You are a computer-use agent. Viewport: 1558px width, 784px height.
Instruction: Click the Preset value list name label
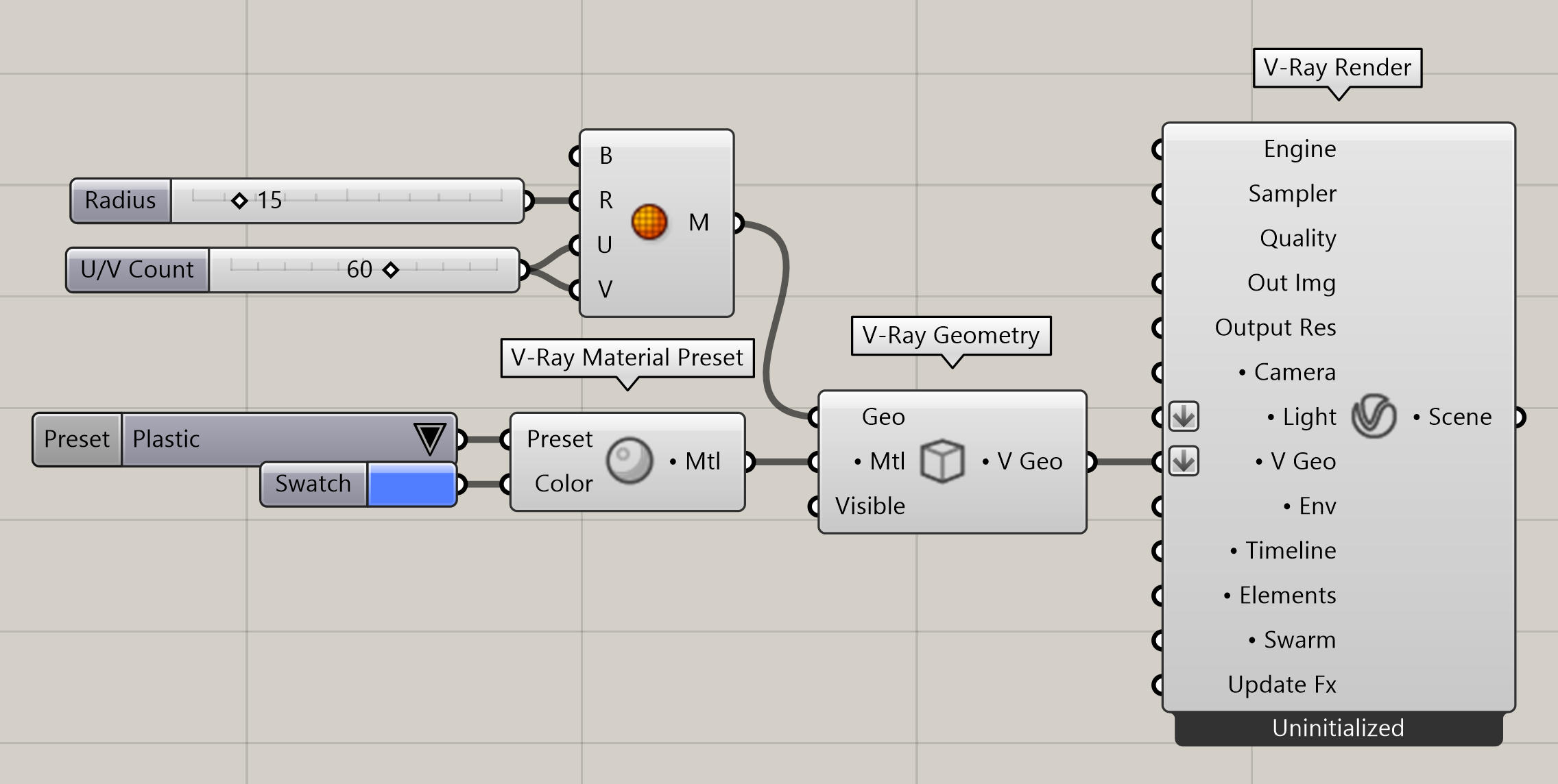click(x=77, y=439)
